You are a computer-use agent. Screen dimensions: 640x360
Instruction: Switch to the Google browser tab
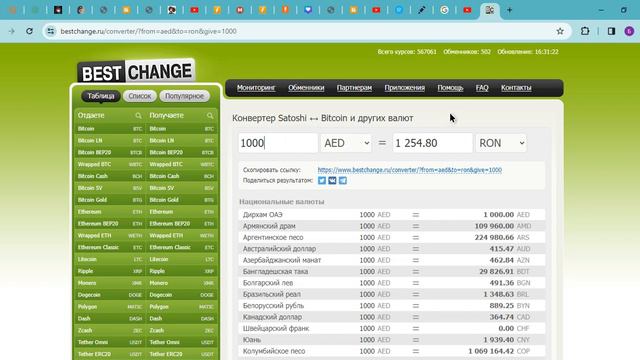click(444, 10)
